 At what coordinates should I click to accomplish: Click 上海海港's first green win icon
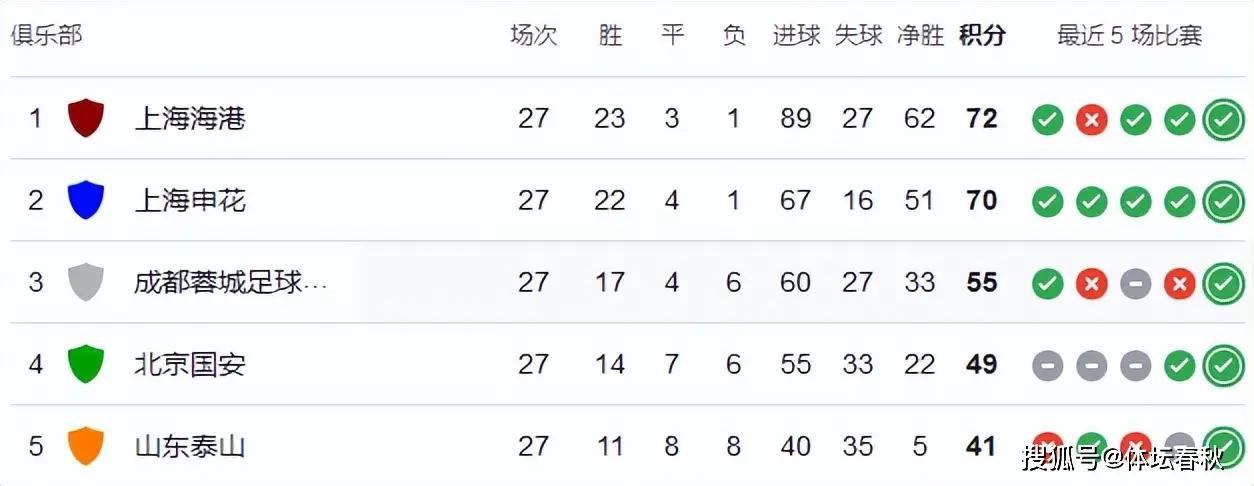[x=1047, y=120]
